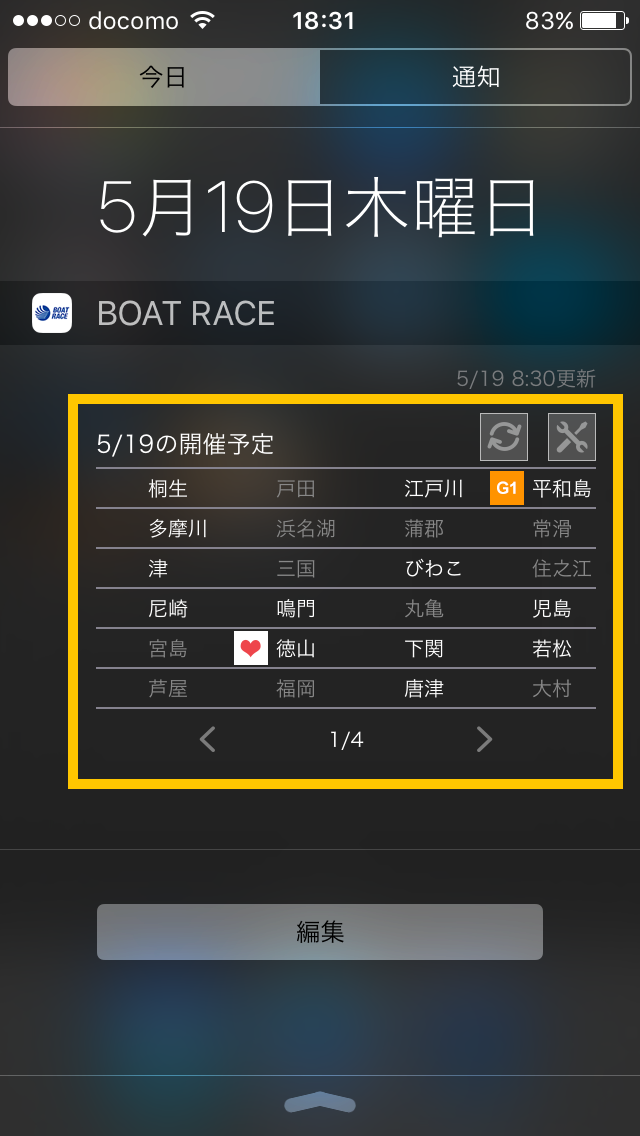Switch to the 通知 tab

[x=475, y=78]
